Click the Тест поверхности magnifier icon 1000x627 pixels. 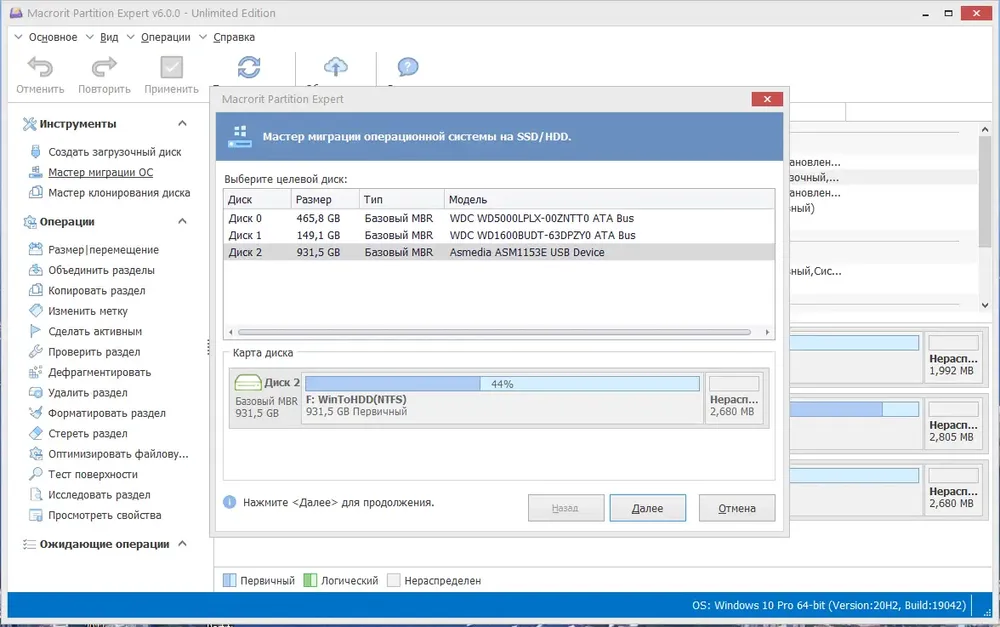pos(36,474)
